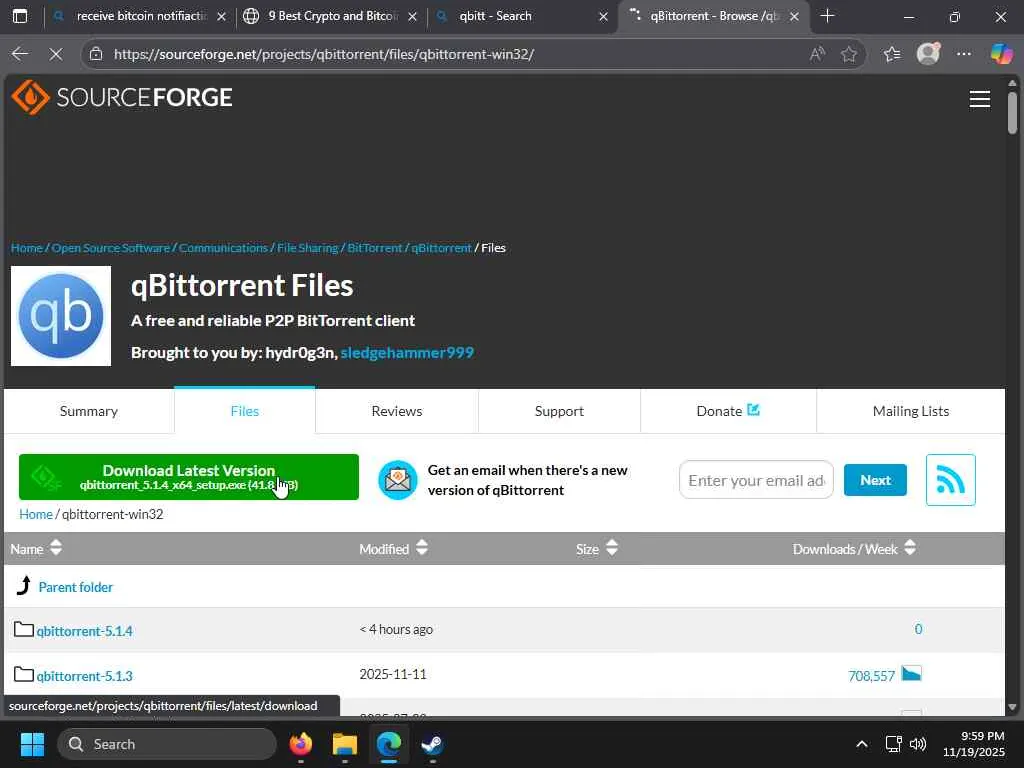Viewport: 1024px width, 768px height.
Task: Stop loading the page
Action: click(56, 54)
